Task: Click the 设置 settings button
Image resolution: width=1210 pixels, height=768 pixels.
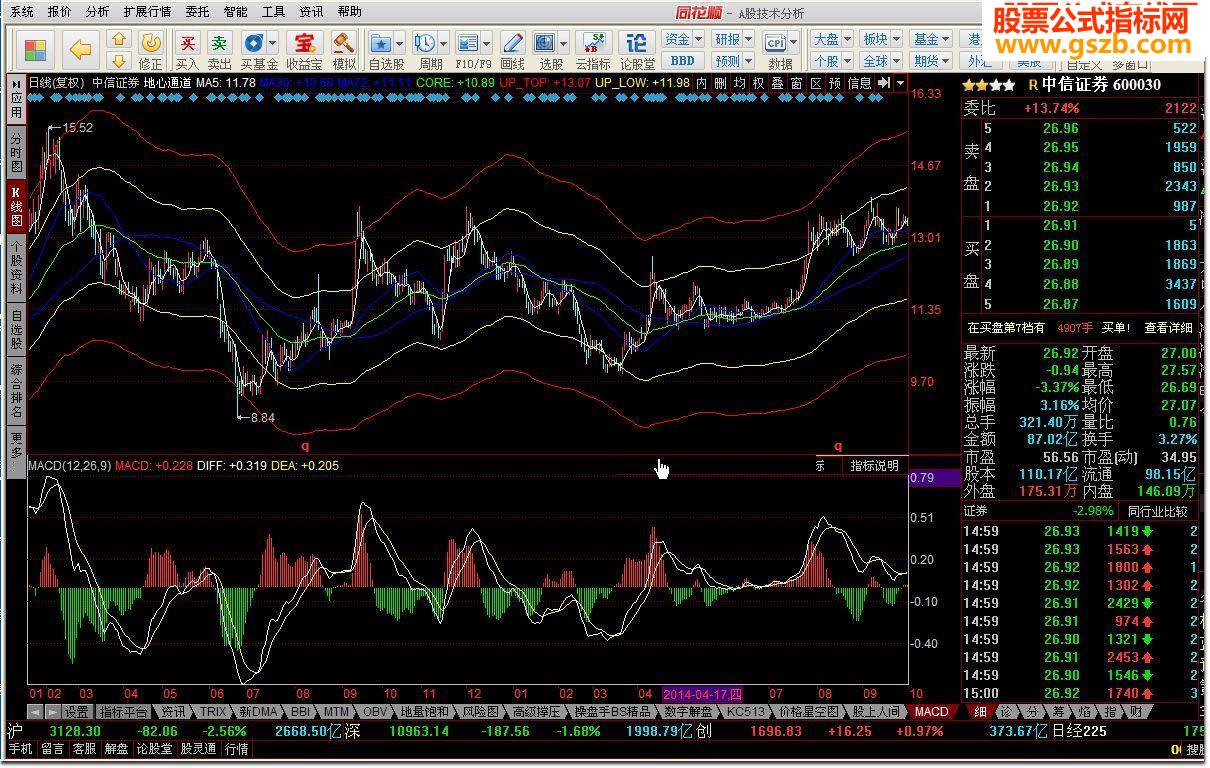Action: 77,712
